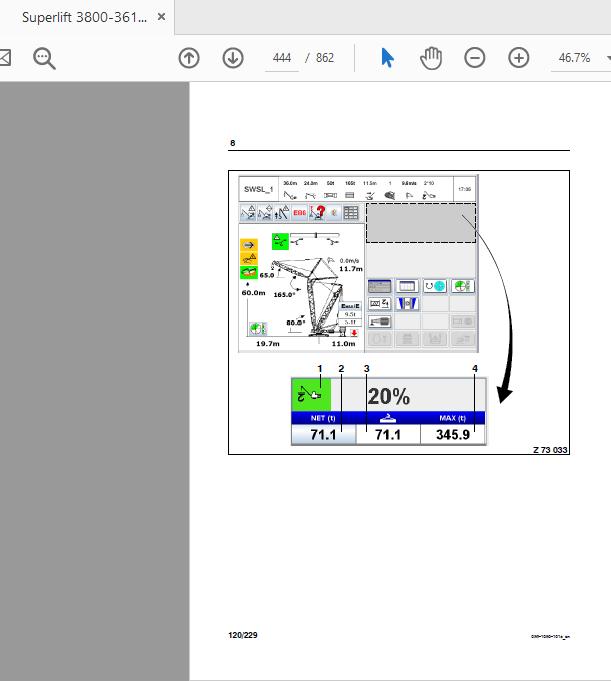Click the 20% utilization value in figure

click(x=389, y=396)
